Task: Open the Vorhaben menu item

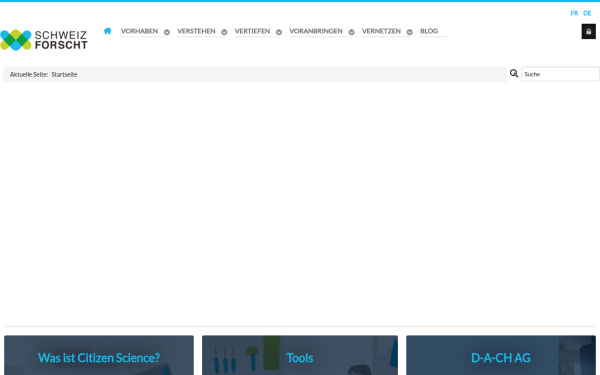Action: click(x=139, y=31)
